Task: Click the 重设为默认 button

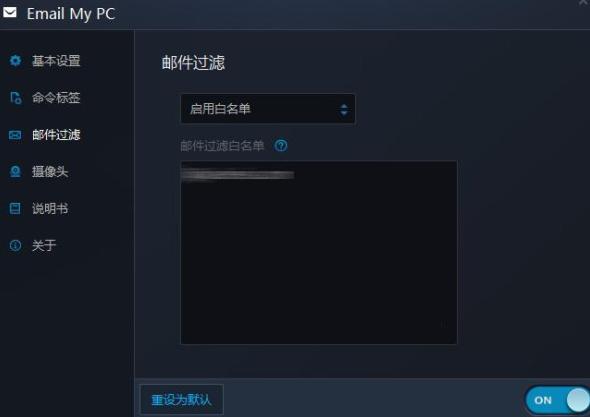Action: pos(181,400)
